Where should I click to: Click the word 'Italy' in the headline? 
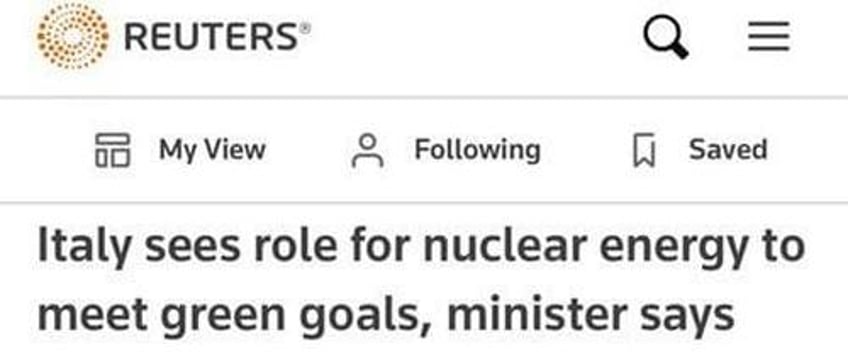coord(84,248)
